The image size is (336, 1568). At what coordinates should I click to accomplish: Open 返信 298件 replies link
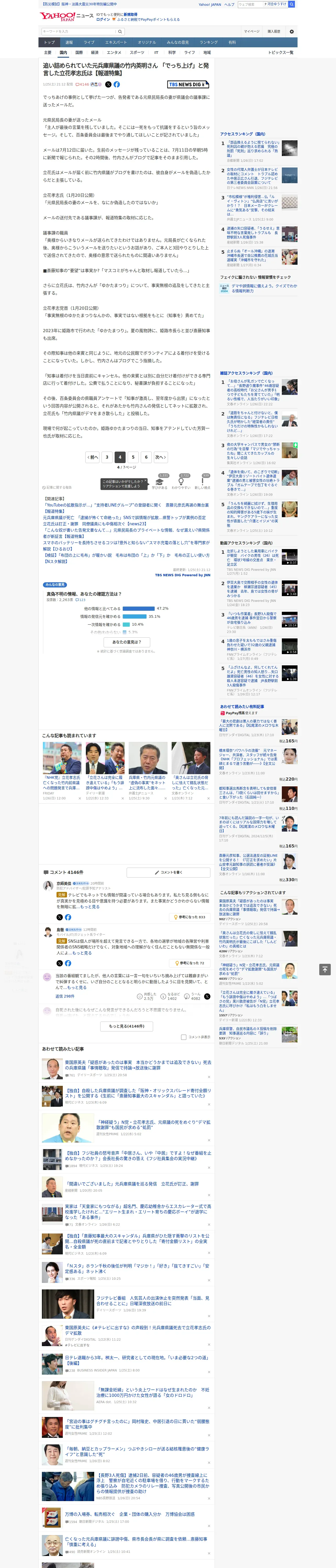point(65,996)
